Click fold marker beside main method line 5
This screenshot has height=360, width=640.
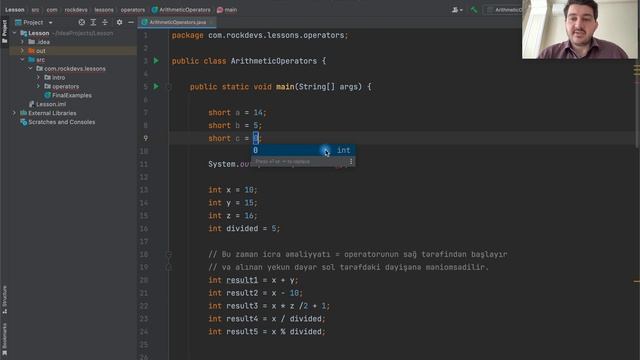point(169,87)
